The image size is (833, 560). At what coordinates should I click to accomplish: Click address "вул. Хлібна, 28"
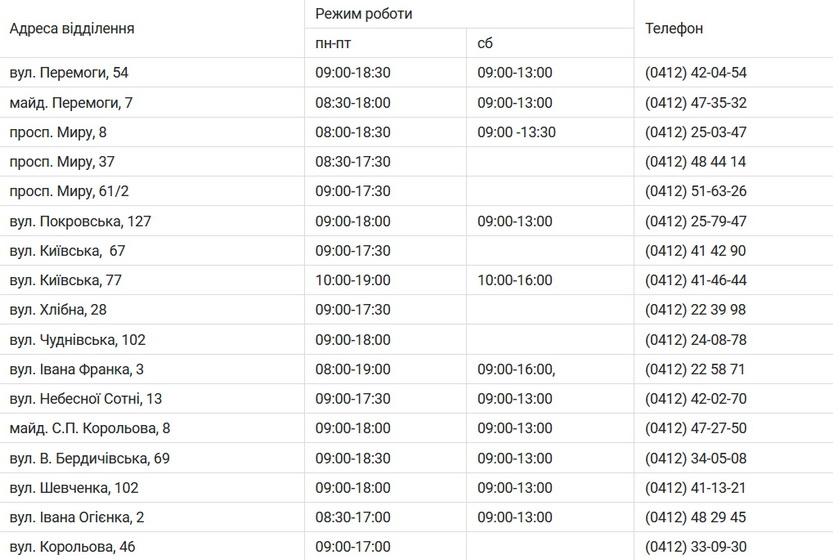click(58, 310)
